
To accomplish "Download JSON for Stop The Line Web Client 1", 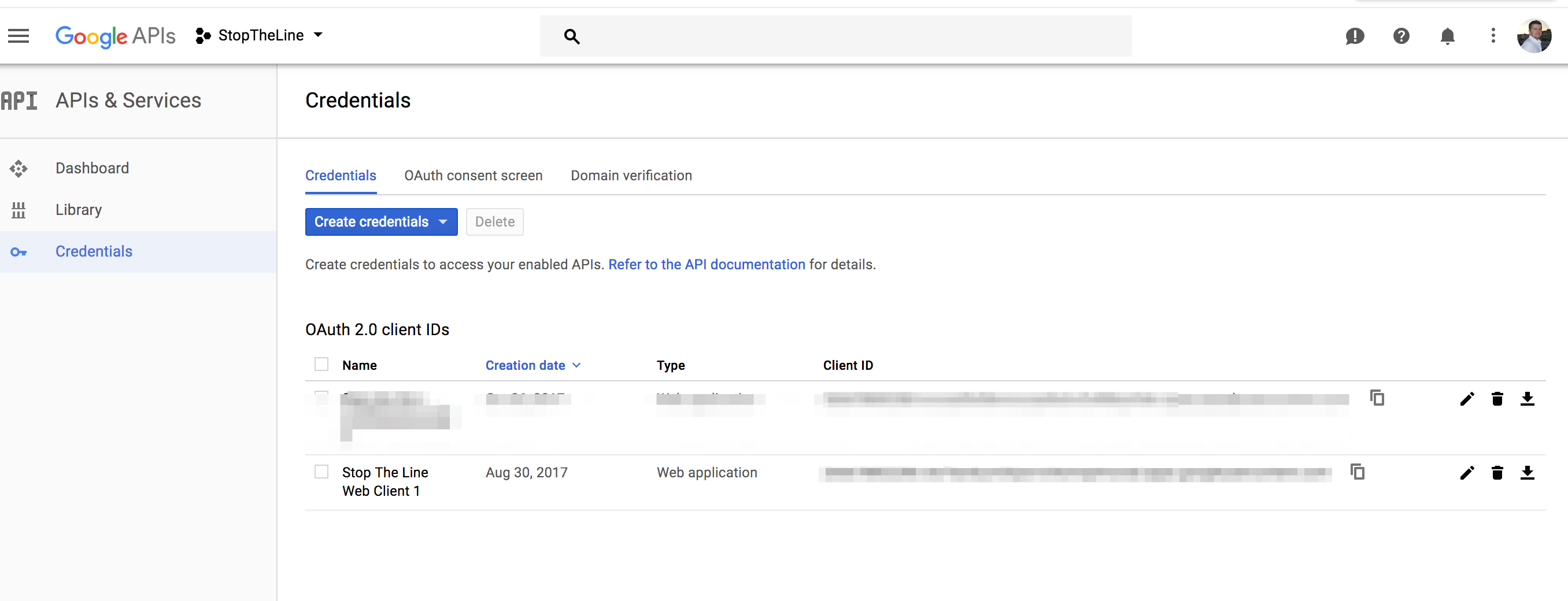I will coord(1526,473).
